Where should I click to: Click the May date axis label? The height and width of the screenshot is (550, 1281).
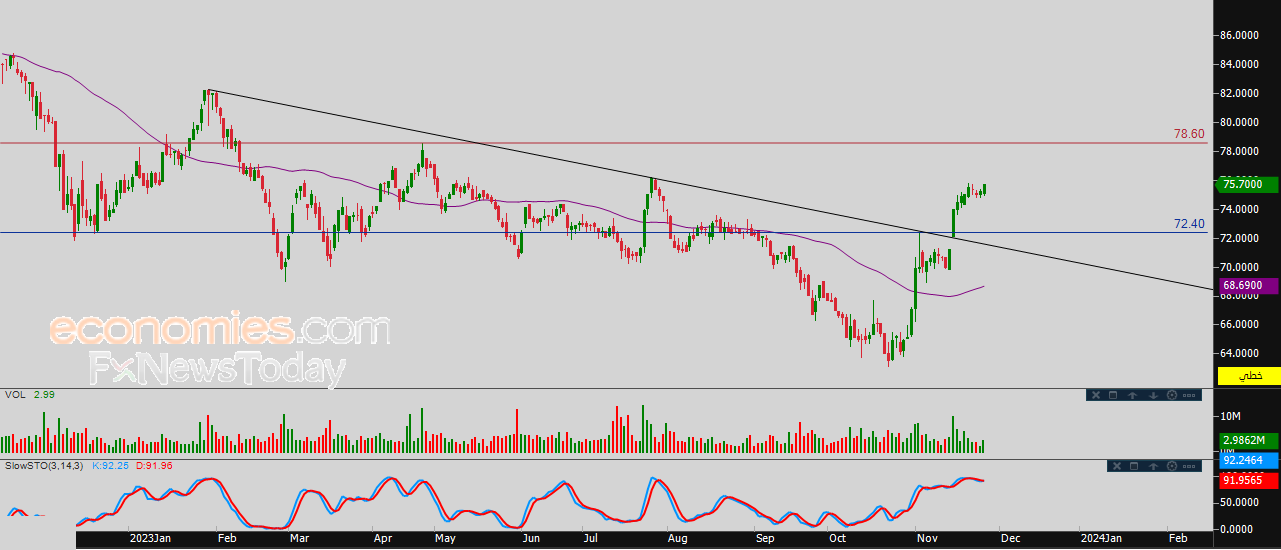point(445,538)
